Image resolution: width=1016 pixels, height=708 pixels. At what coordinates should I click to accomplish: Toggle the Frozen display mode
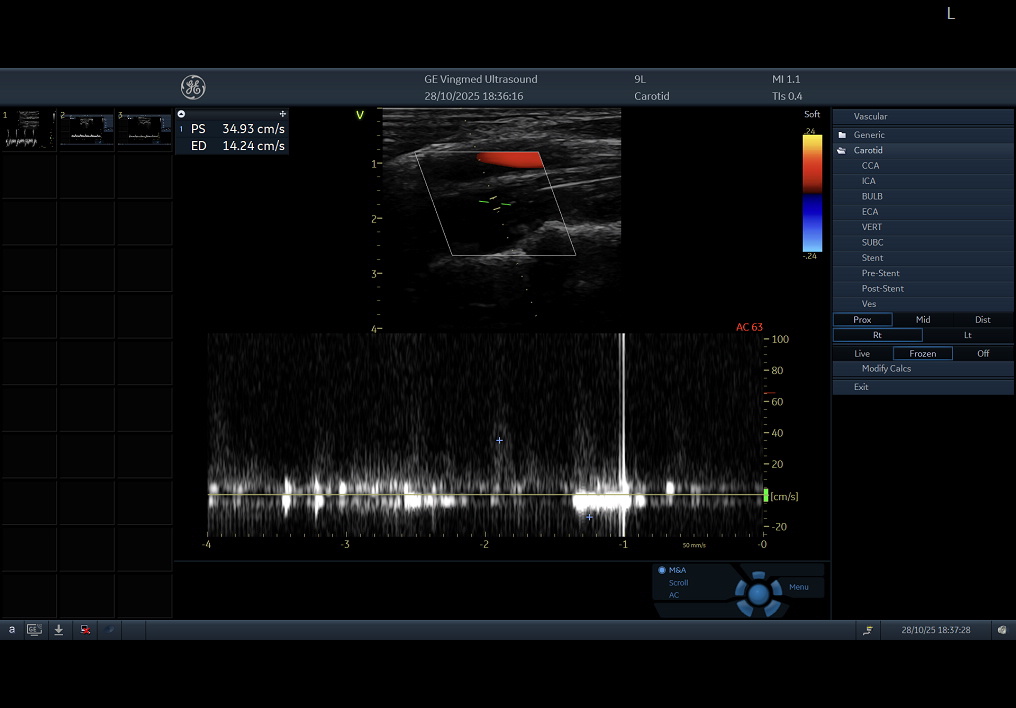[x=922, y=353]
